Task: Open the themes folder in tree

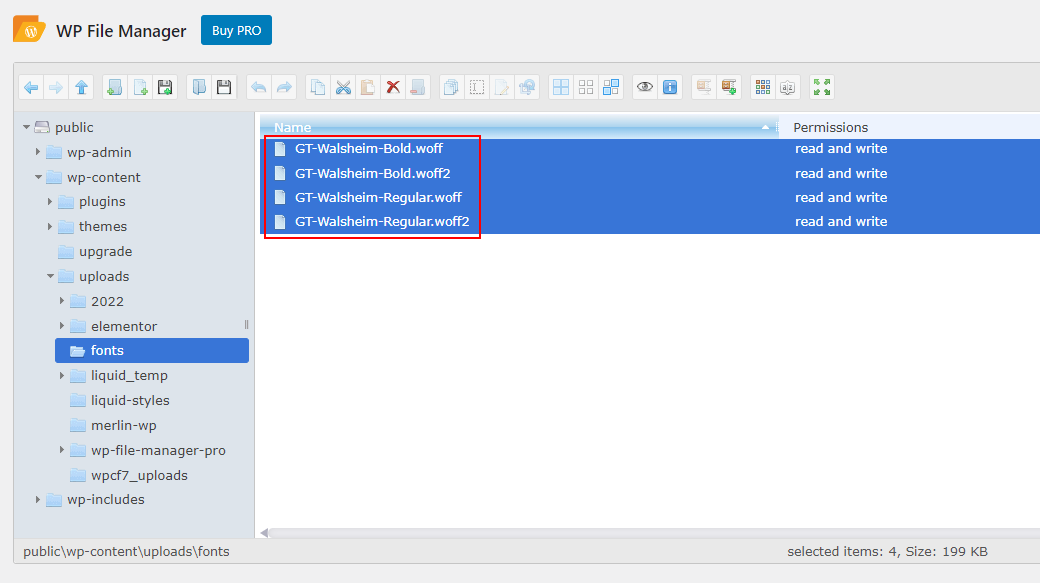Action: [103, 226]
